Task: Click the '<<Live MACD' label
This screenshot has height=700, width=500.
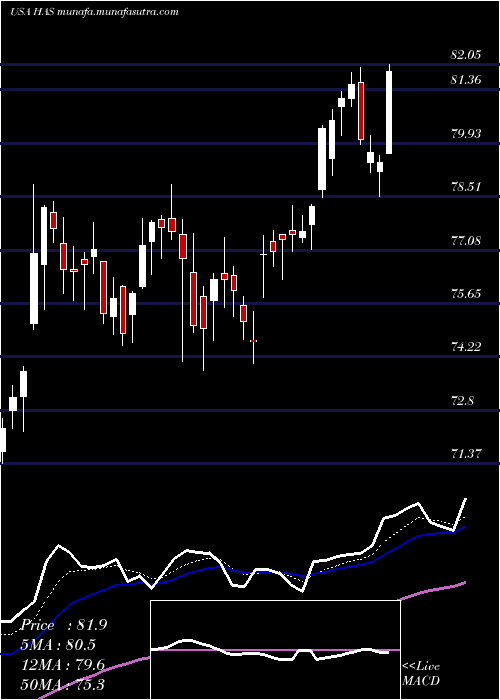Action: (421, 673)
